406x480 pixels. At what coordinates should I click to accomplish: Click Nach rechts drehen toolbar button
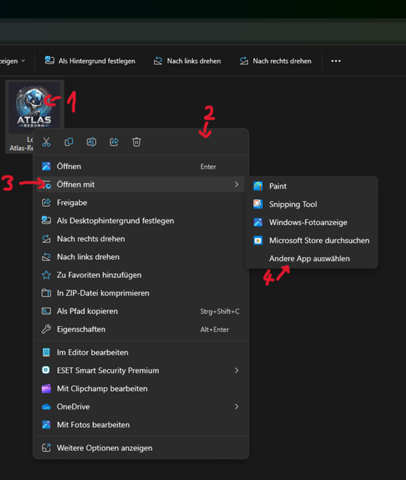[275, 61]
